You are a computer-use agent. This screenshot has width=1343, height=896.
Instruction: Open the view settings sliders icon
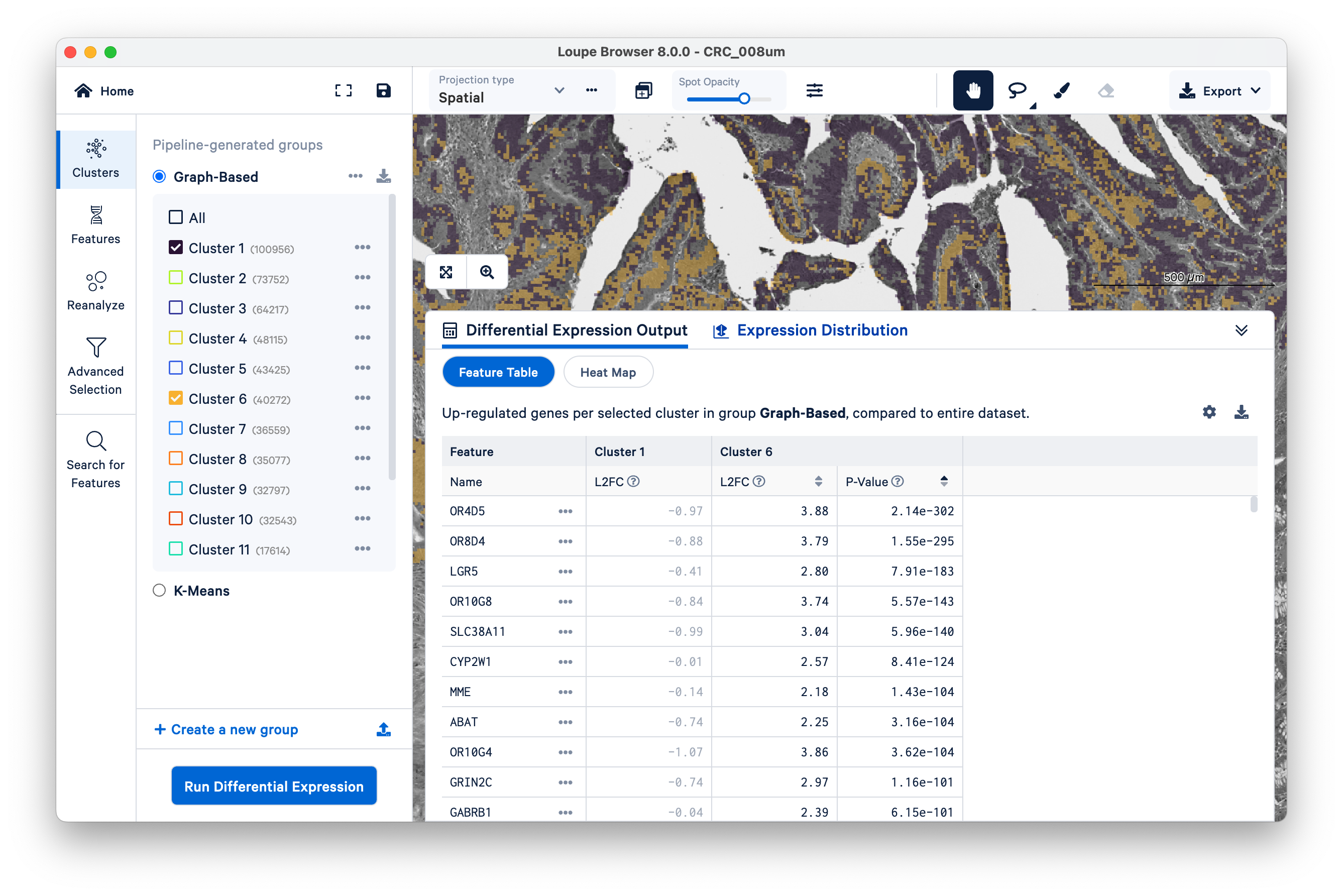point(814,90)
